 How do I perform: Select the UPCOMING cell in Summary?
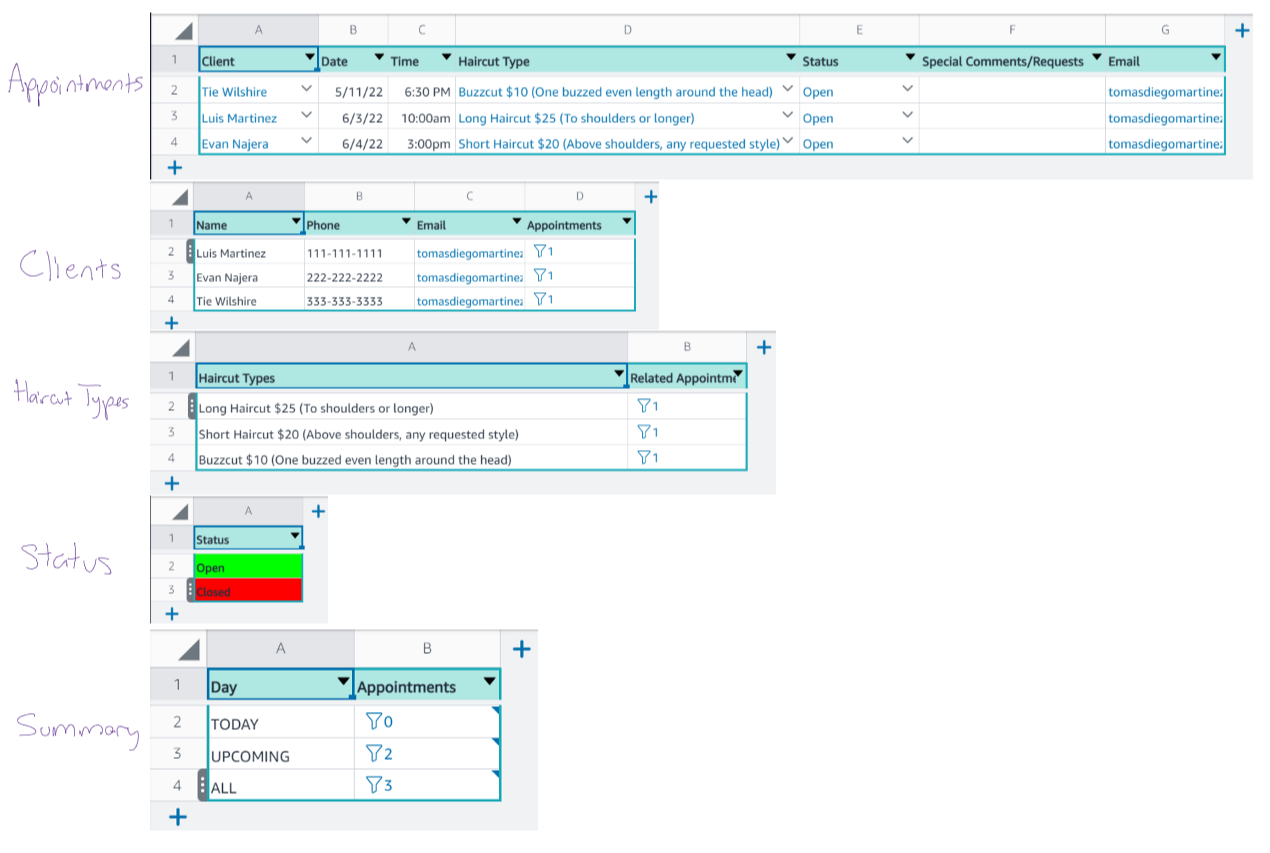coord(281,755)
